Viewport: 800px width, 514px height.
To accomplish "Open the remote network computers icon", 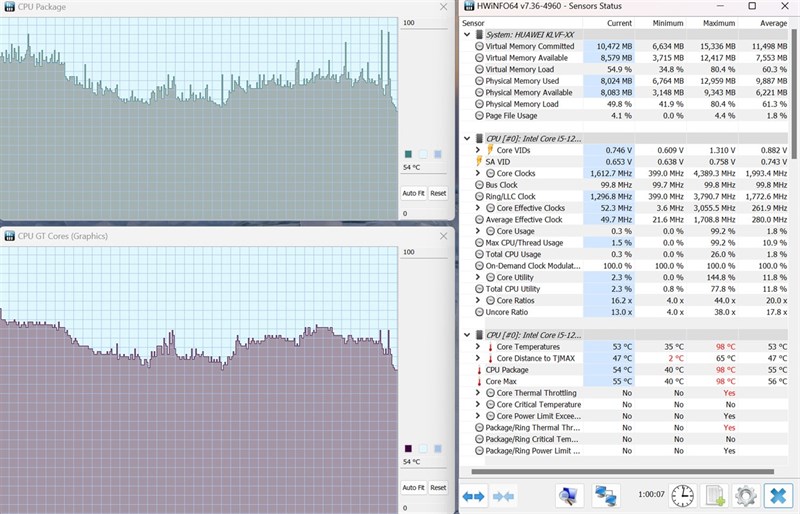I will tap(606, 496).
